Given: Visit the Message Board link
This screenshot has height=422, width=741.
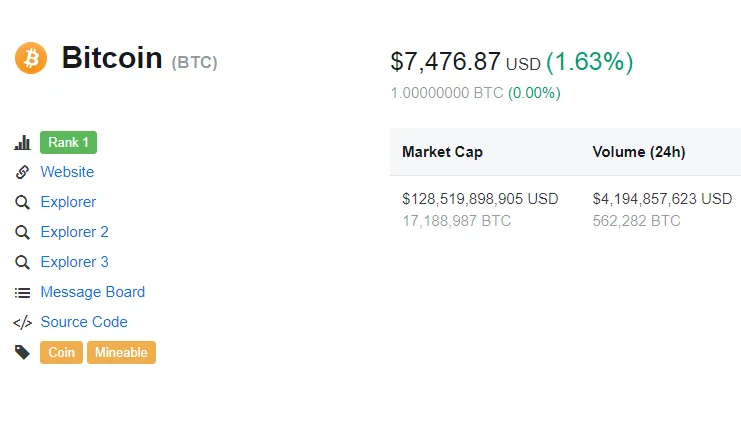Looking at the screenshot, I should [93, 292].
